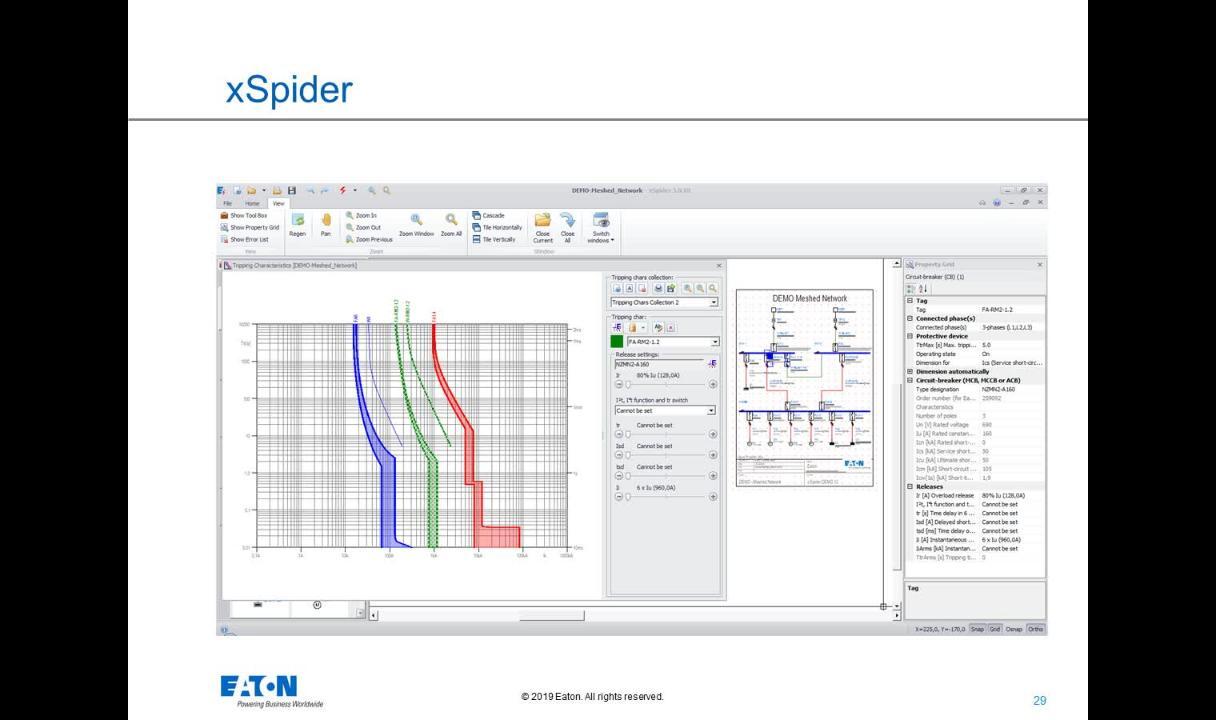
Task: Toggle Snap in the status bar
Action: 978,629
